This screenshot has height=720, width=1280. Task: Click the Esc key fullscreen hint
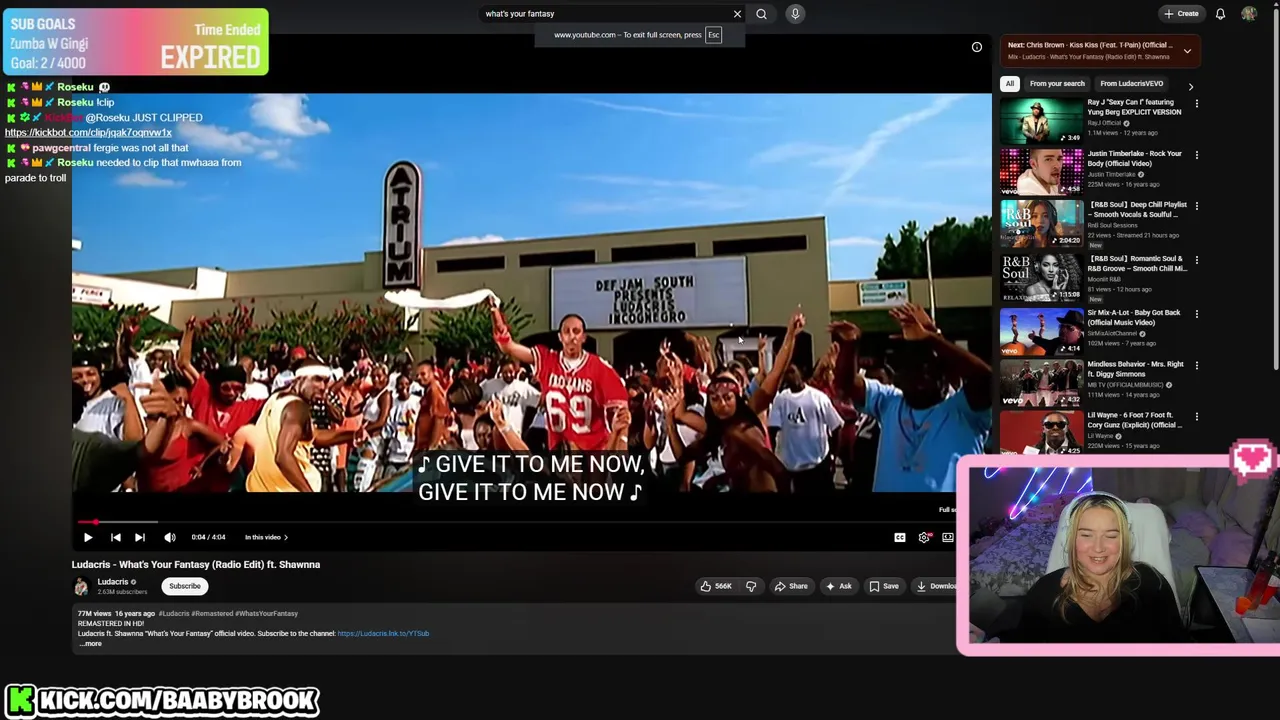tap(713, 35)
